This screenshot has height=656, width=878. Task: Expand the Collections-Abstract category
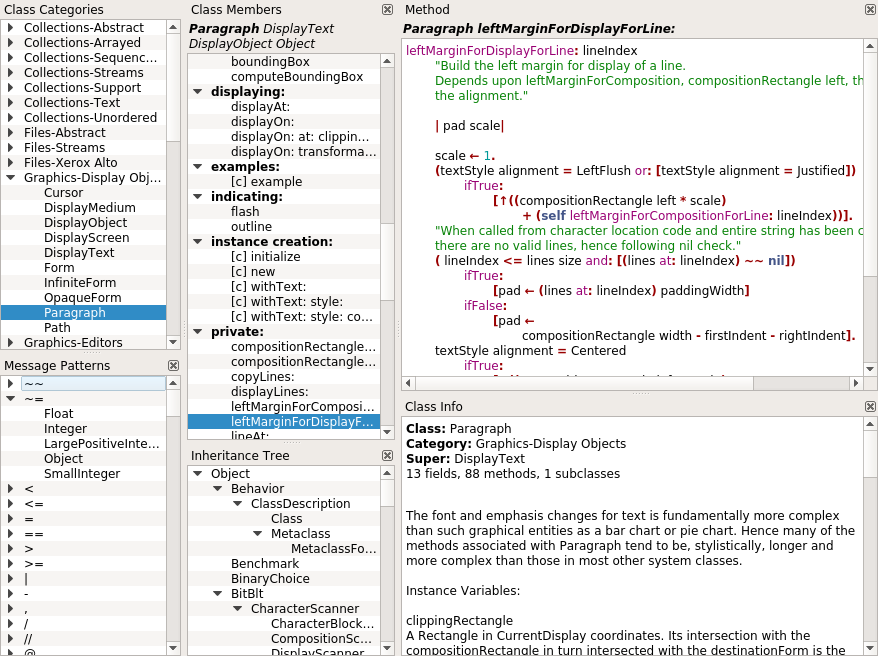pos(10,27)
